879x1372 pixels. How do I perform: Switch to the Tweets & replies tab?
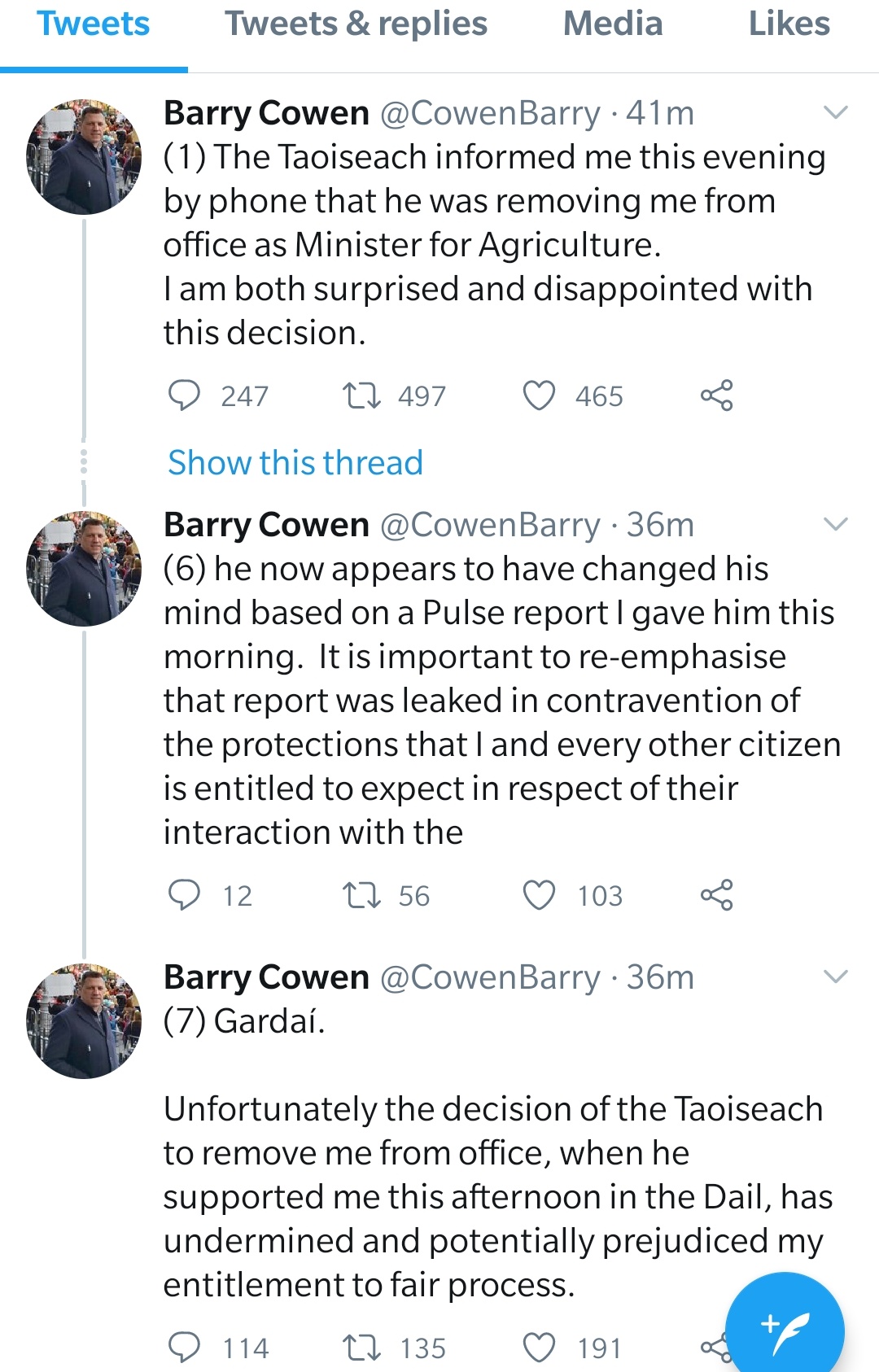coord(356,24)
